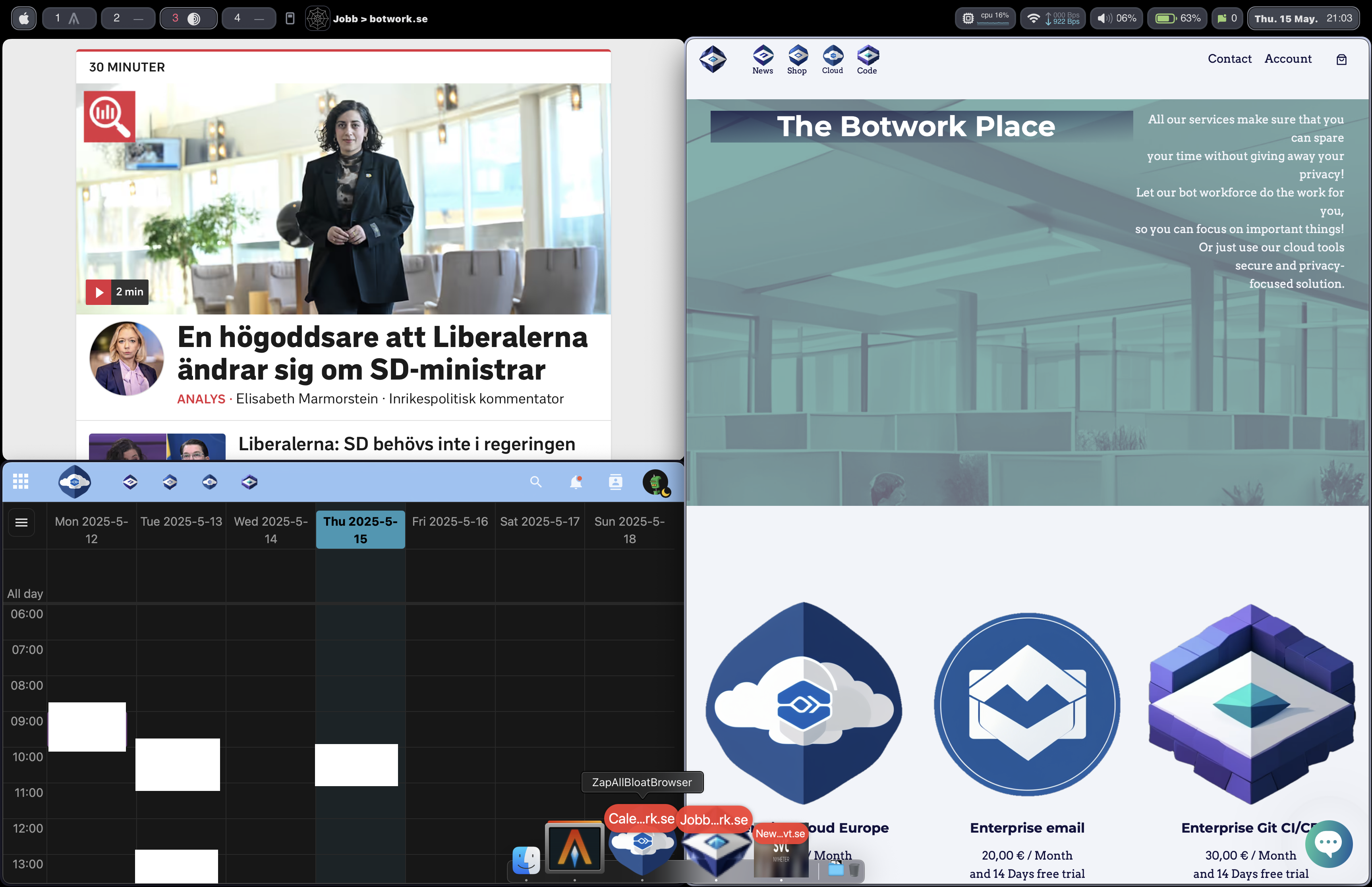Select the Sun 2025-5-18 column header
This screenshot has height=887, width=1372.
pyautogui.click(x=629, y=530)
